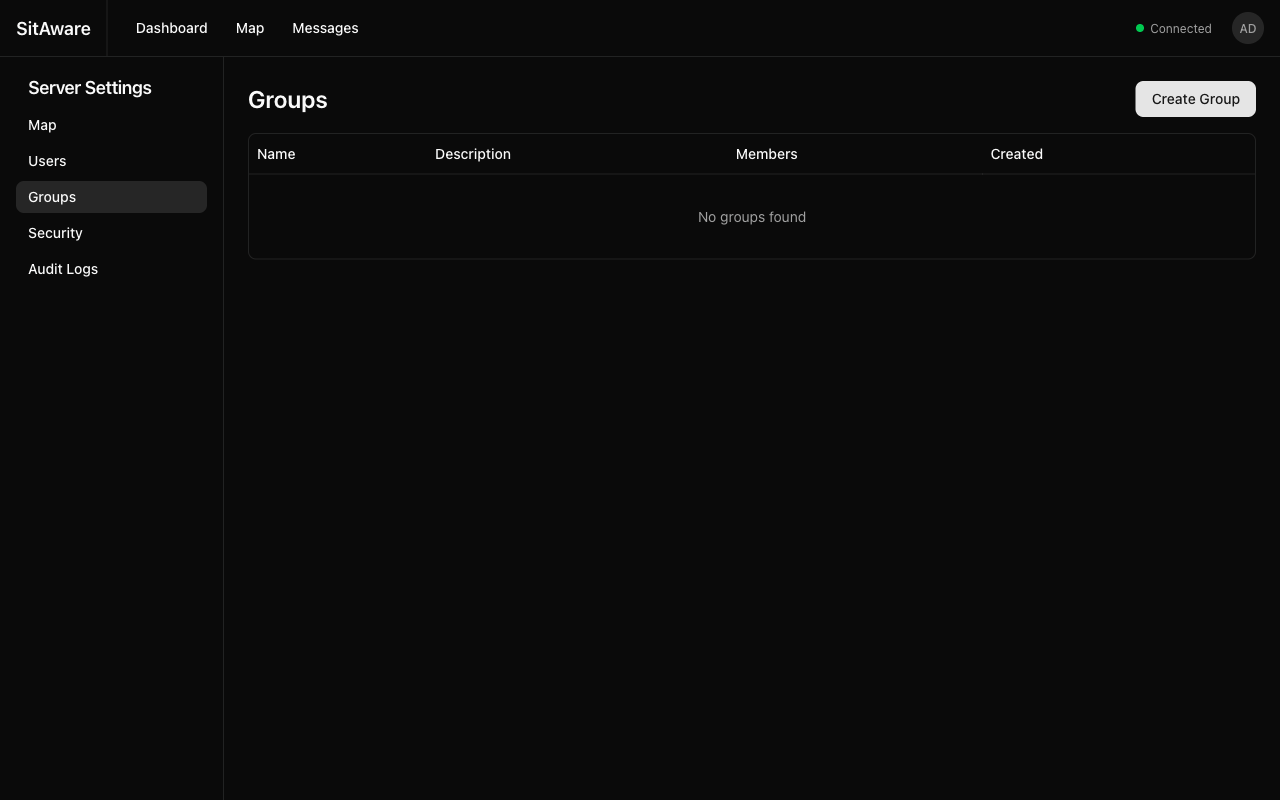
Task: Click the SitAware logo
Action: click(53, 28)
